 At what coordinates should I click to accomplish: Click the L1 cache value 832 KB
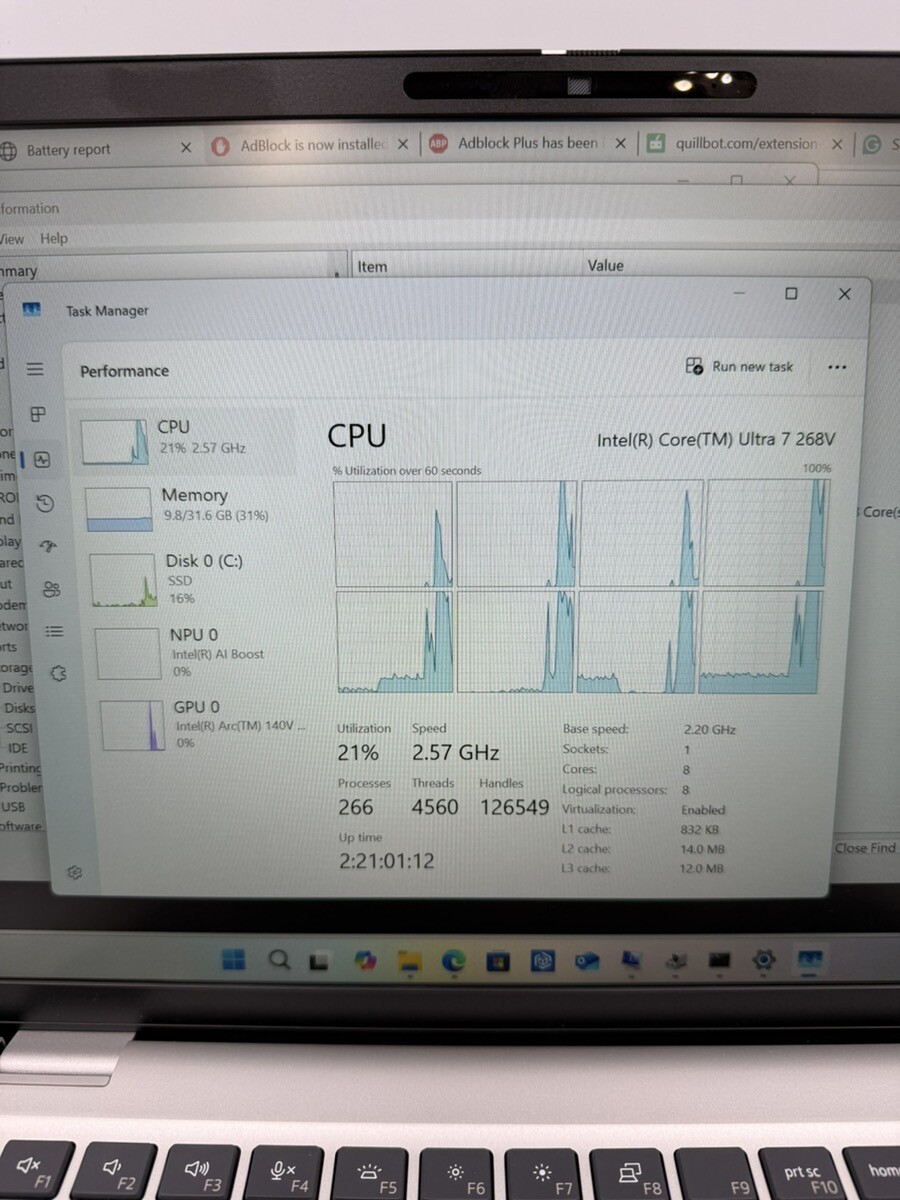[699, 829]
